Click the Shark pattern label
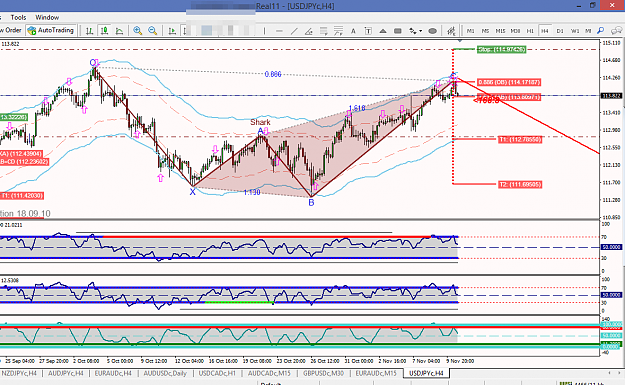This screenshot has width=625, height=385. pos(260,122)
